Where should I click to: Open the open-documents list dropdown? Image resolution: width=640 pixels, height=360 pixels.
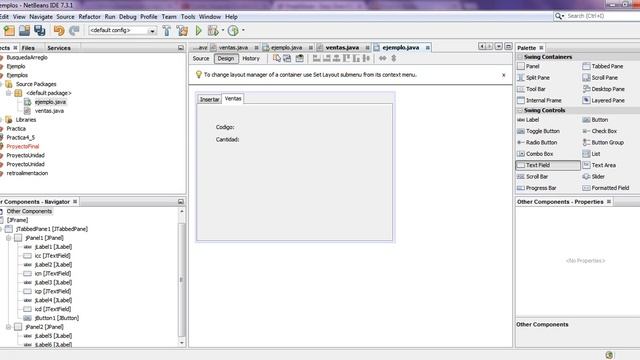499,47
